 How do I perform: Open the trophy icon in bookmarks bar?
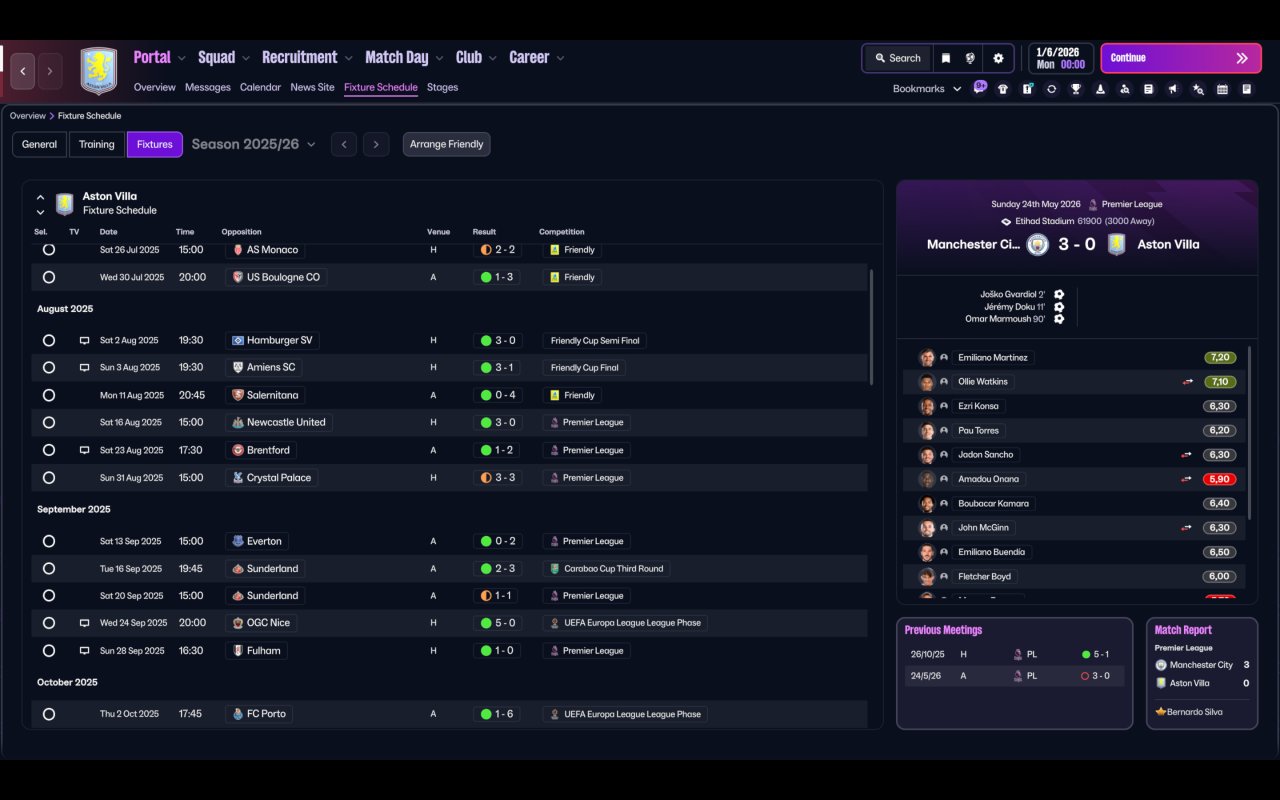coord(1076,89)
